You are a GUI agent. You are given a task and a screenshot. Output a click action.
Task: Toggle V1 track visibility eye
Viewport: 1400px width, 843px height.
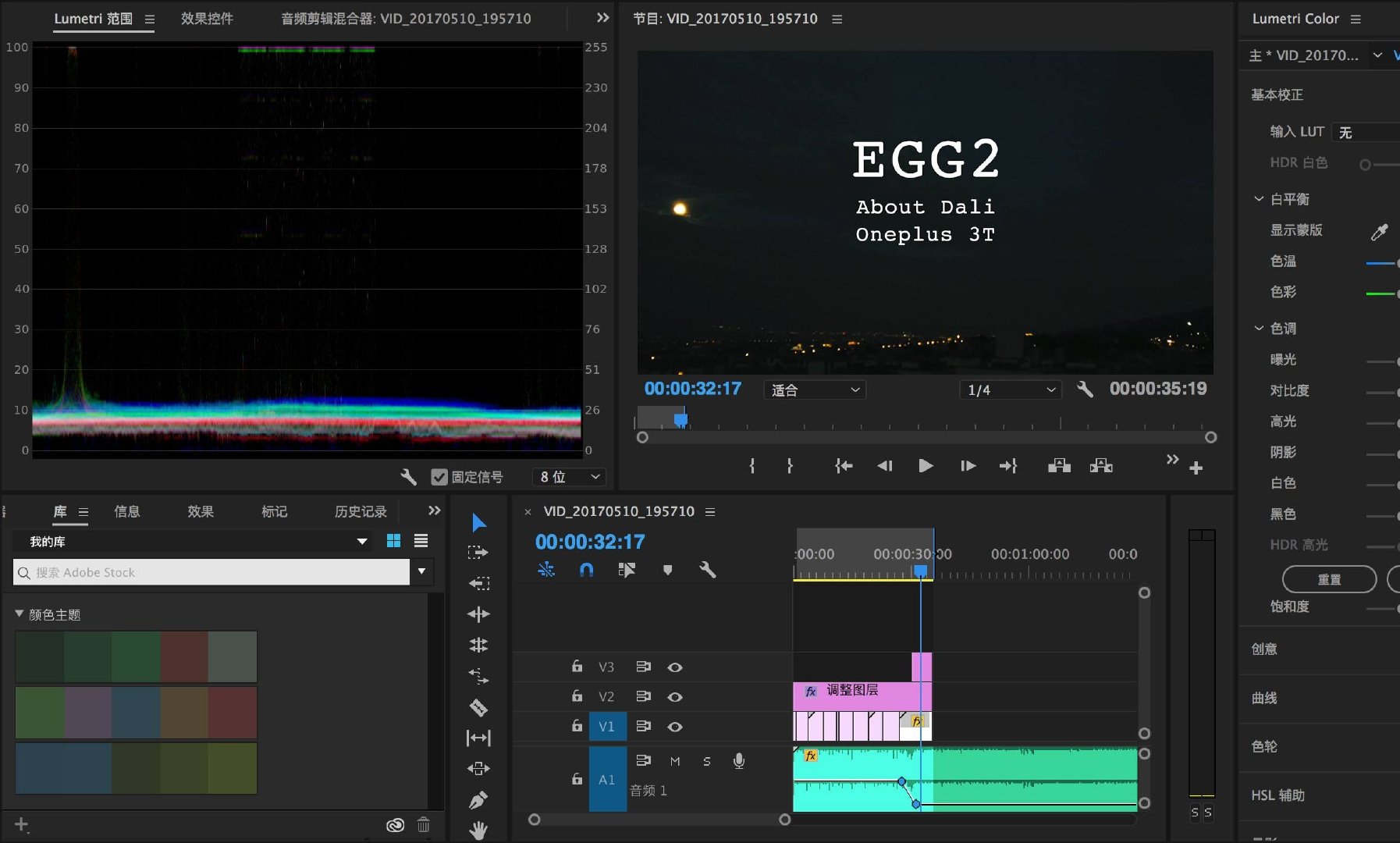coord(675,727)
